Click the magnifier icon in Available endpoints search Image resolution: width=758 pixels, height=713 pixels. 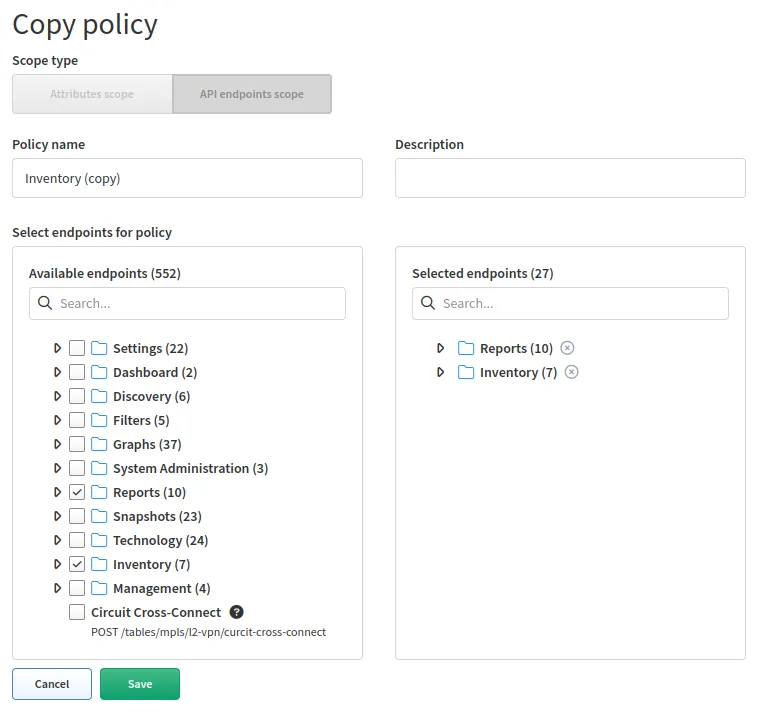45,303
